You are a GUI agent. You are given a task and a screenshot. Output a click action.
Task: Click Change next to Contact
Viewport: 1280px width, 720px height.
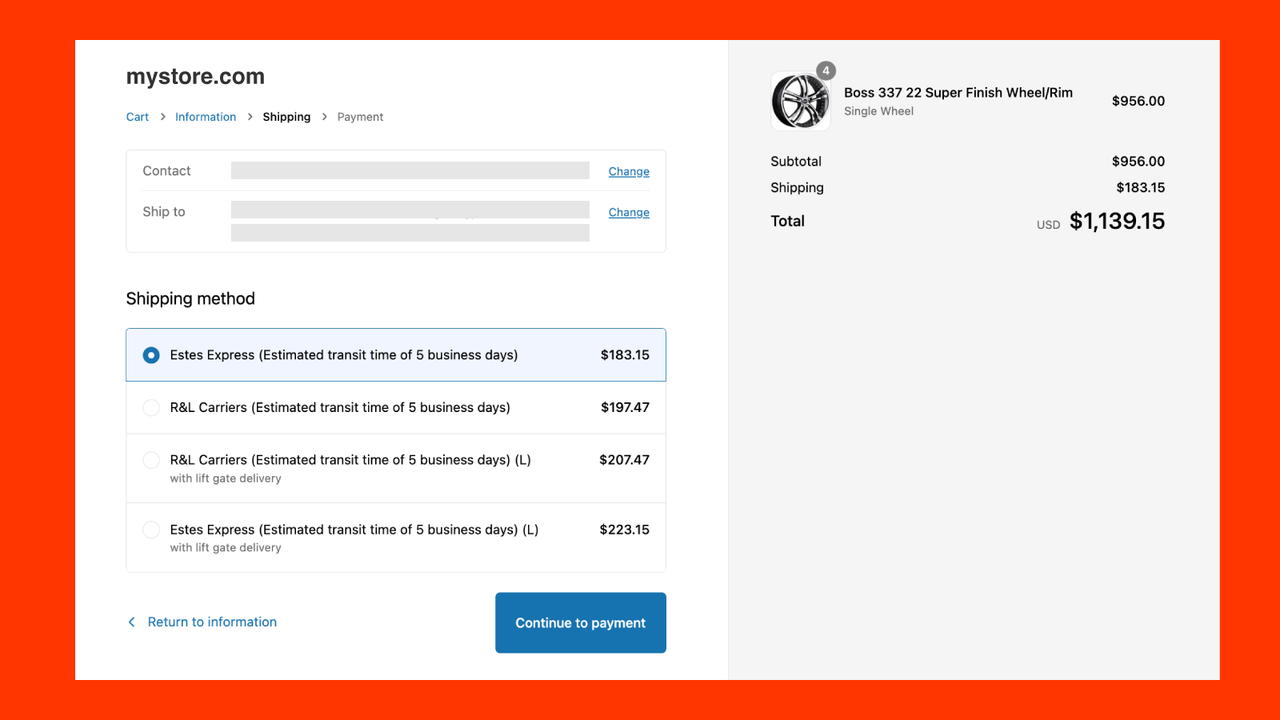(629, 171)
